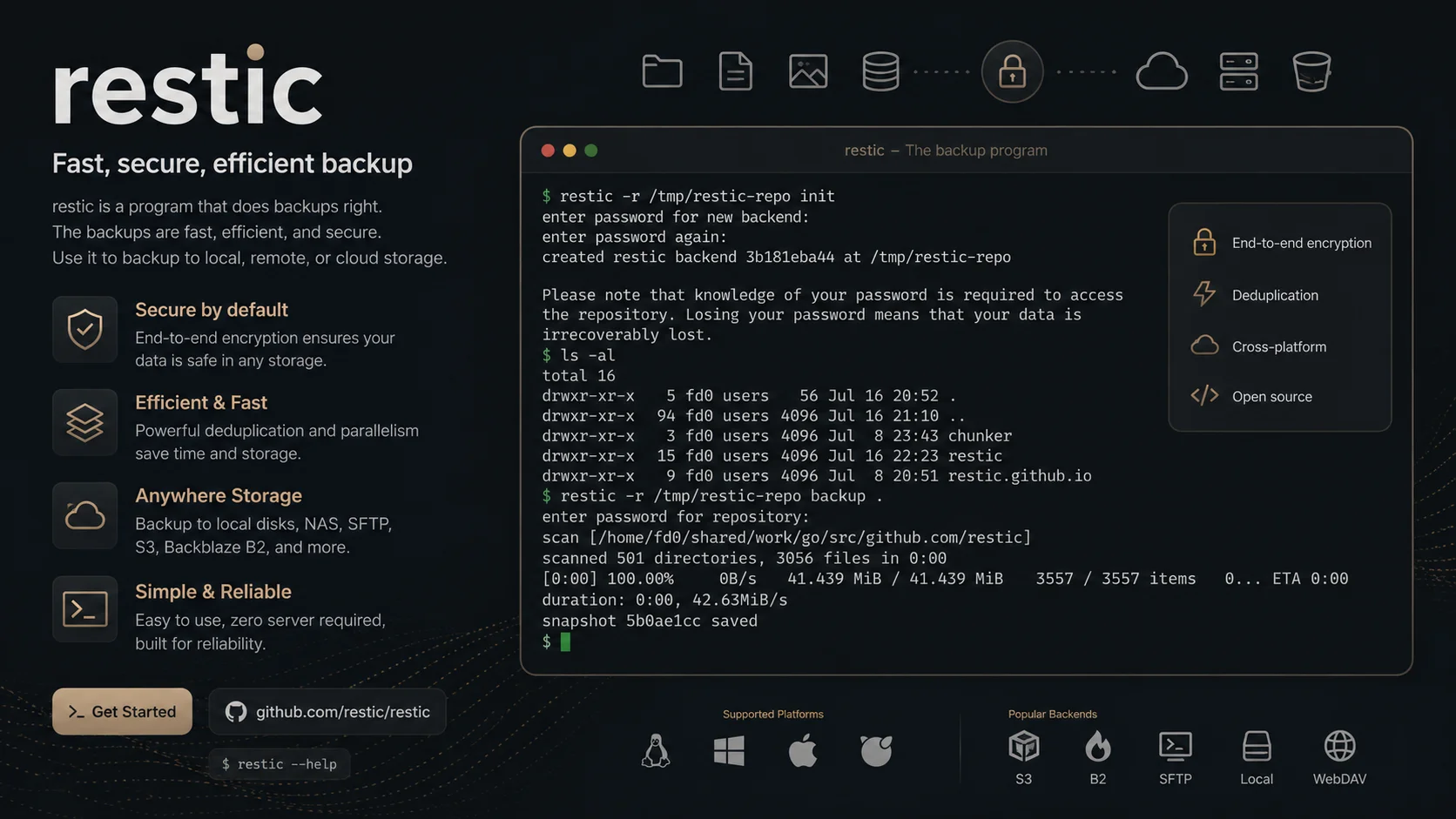Click the large restic logo
Viewport: 1456px width, 819px height.
pyautogui.click(x=187, y=85)
